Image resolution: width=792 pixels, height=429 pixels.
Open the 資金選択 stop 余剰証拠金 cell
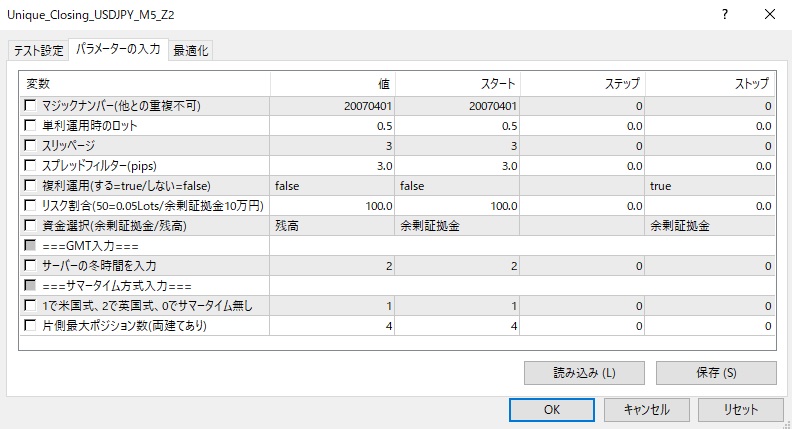coord(710,226)
